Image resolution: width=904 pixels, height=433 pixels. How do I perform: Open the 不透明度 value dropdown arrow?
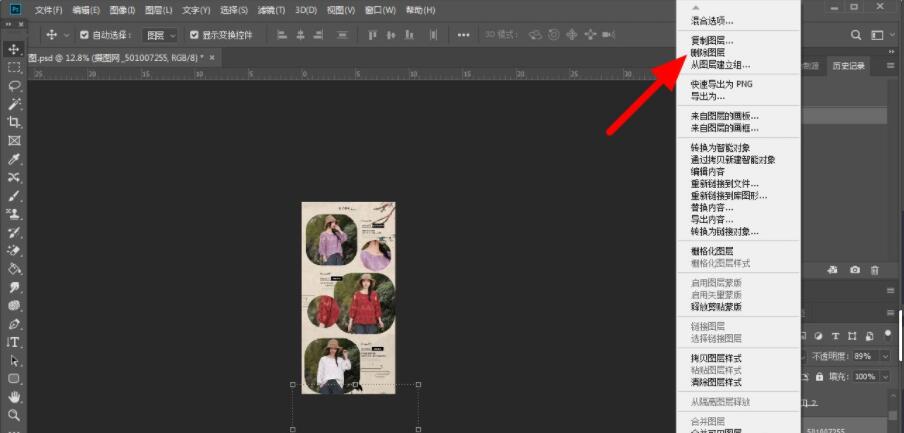pyautogui.click(x=886, y=356)
